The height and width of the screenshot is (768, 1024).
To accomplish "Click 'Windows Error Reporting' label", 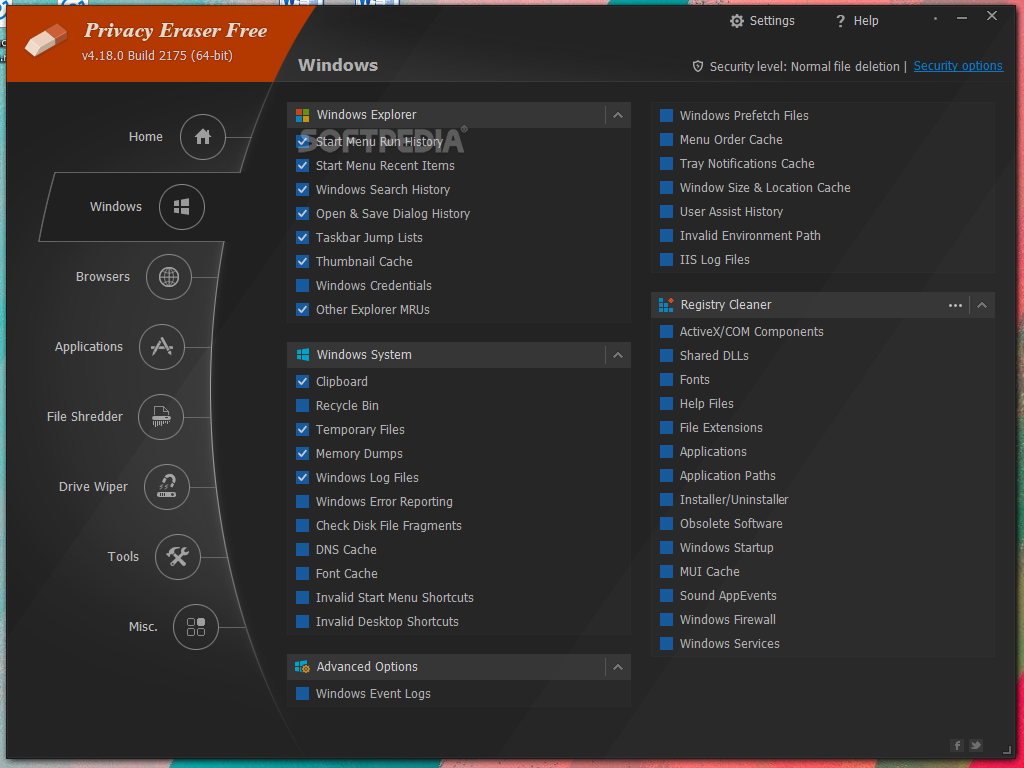I will point(384,502).
